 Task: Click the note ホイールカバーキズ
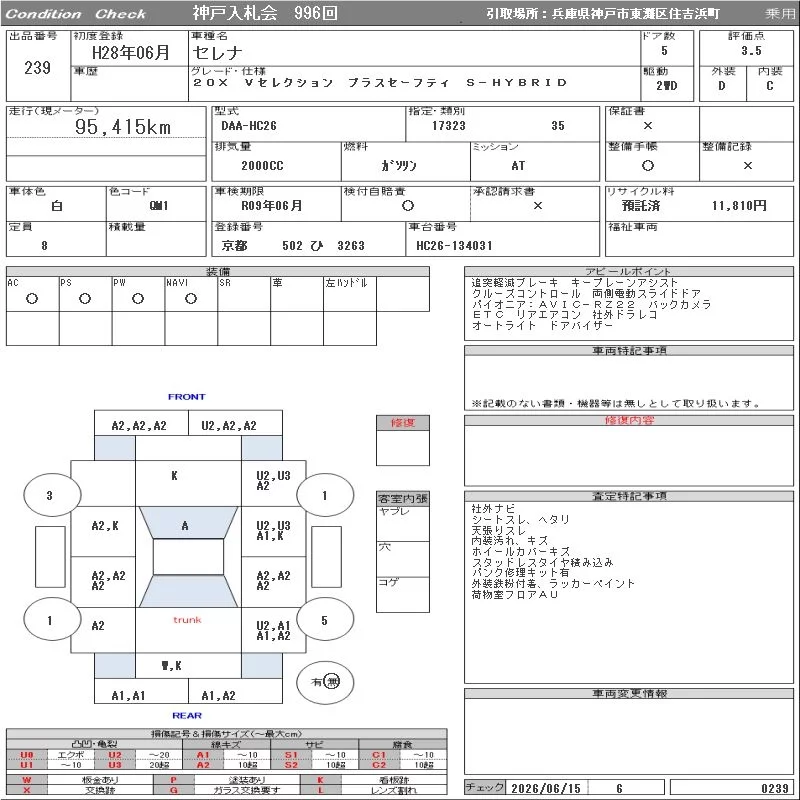pos(520,552)
